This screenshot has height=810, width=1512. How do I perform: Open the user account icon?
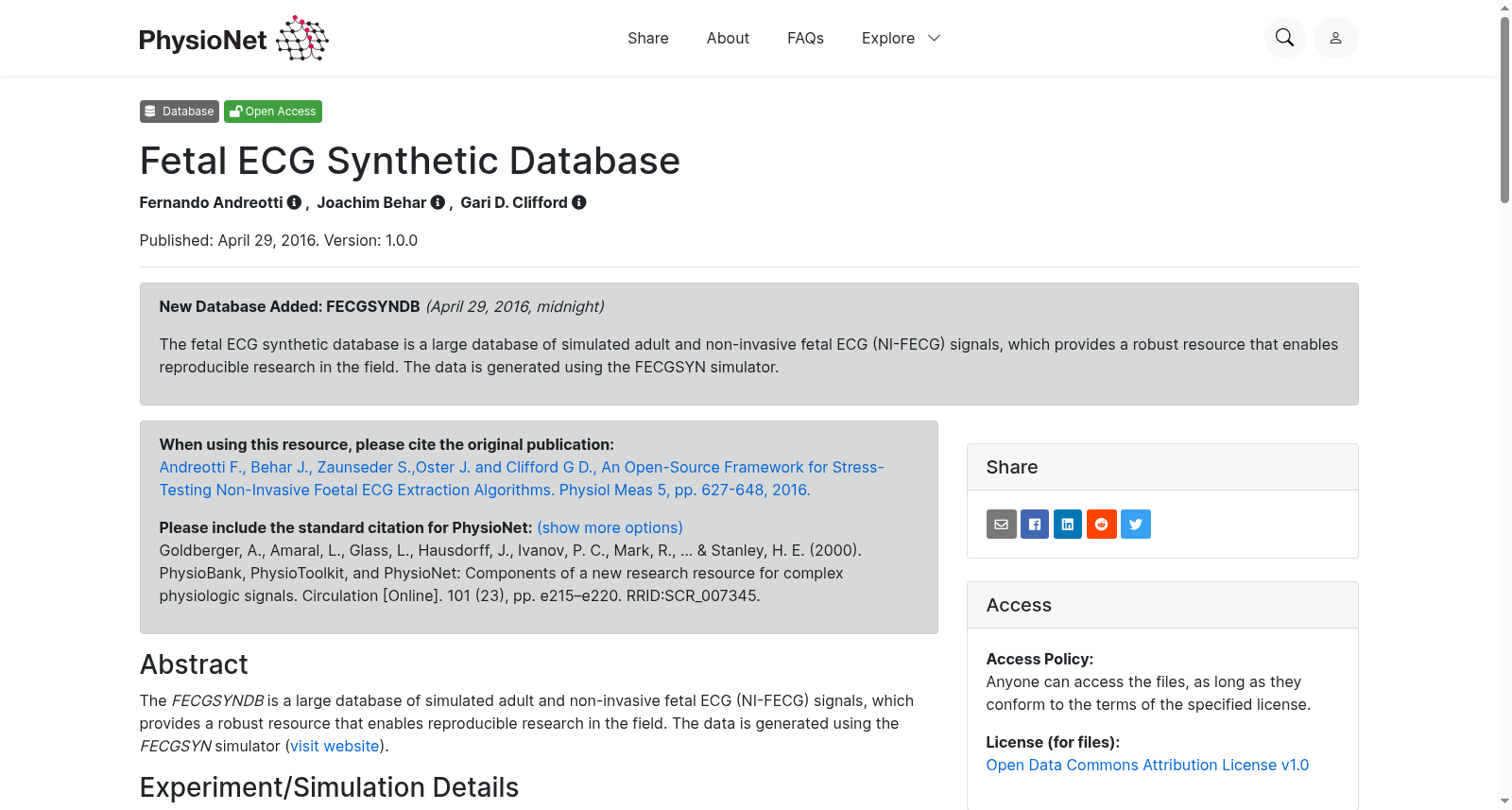(1335, 38)
